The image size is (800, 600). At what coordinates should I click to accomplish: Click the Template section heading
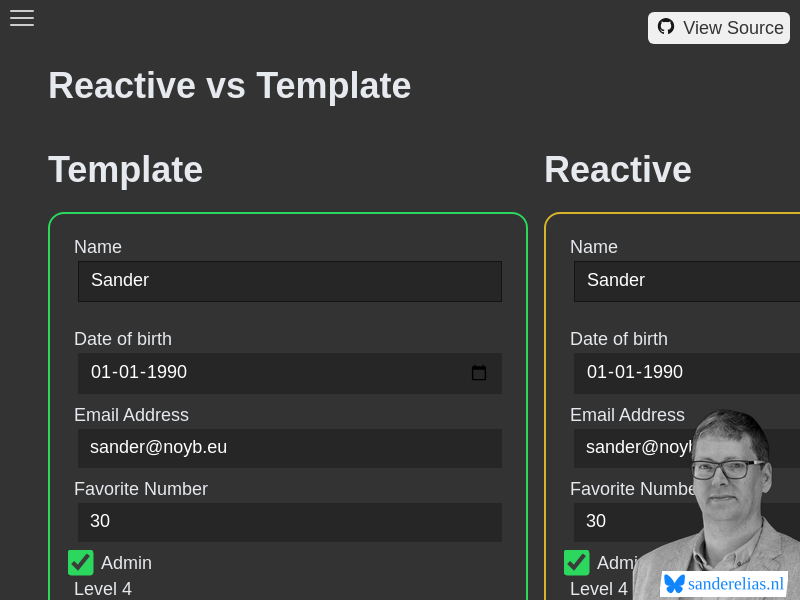click(x=125, y=170)
